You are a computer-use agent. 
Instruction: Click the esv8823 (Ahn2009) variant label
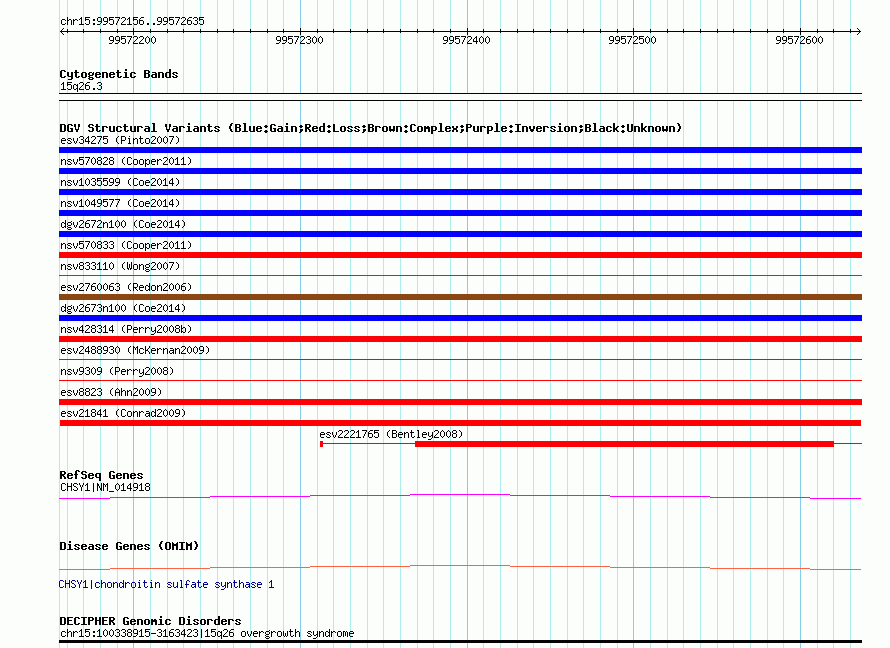[x=111, y=392]
